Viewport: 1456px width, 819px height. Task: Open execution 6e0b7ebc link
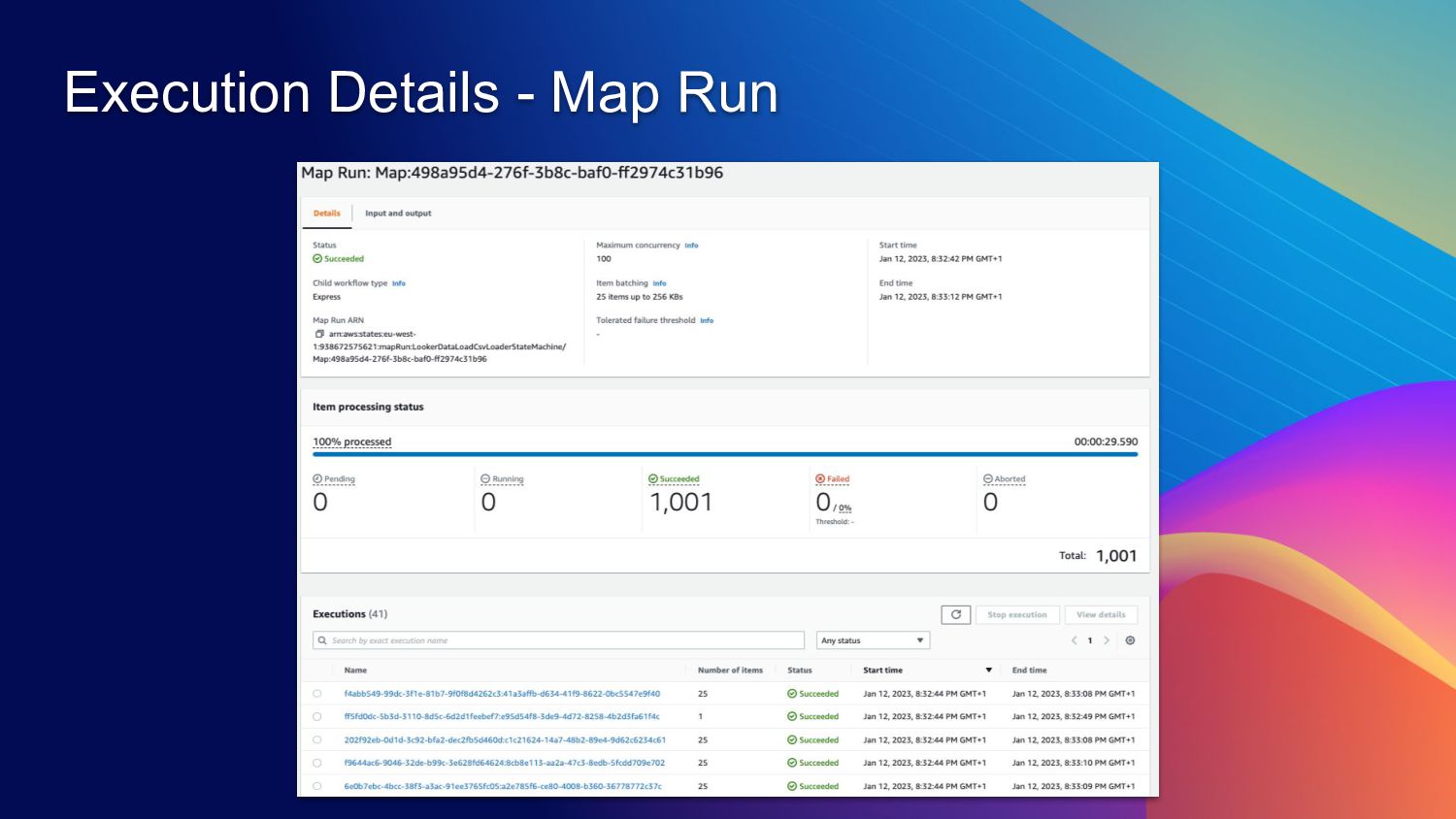(x=503, y=786)
